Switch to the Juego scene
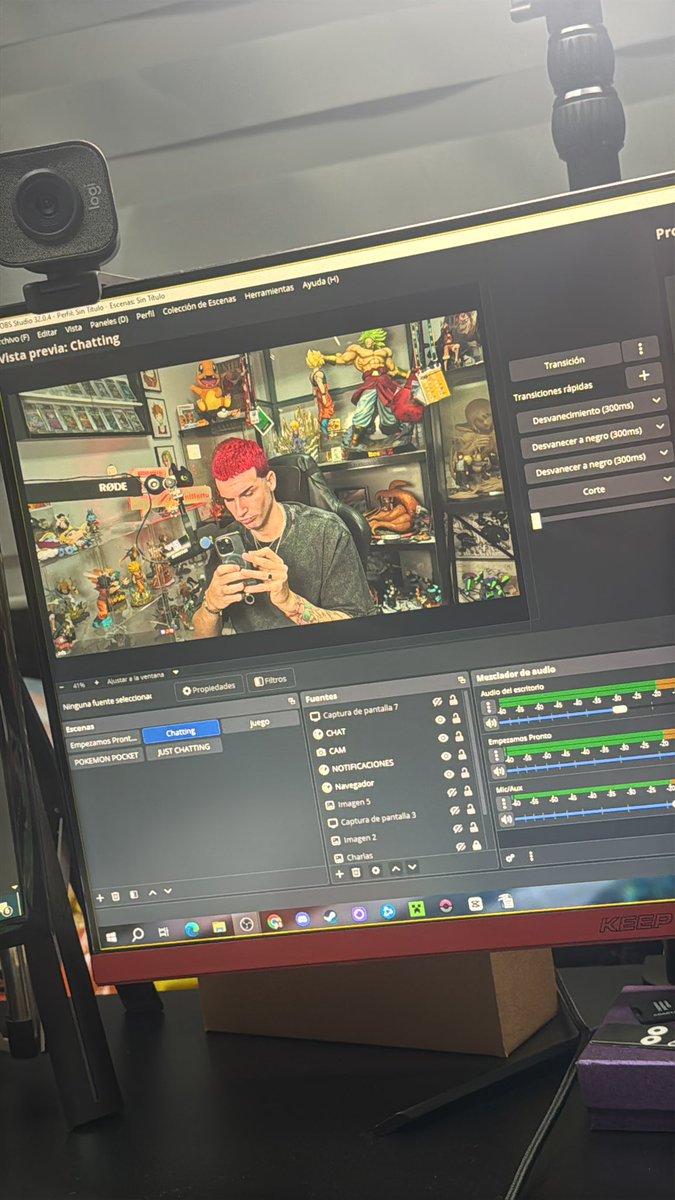Viewport: 675px width, 1200px height. (x=260, y=722)
